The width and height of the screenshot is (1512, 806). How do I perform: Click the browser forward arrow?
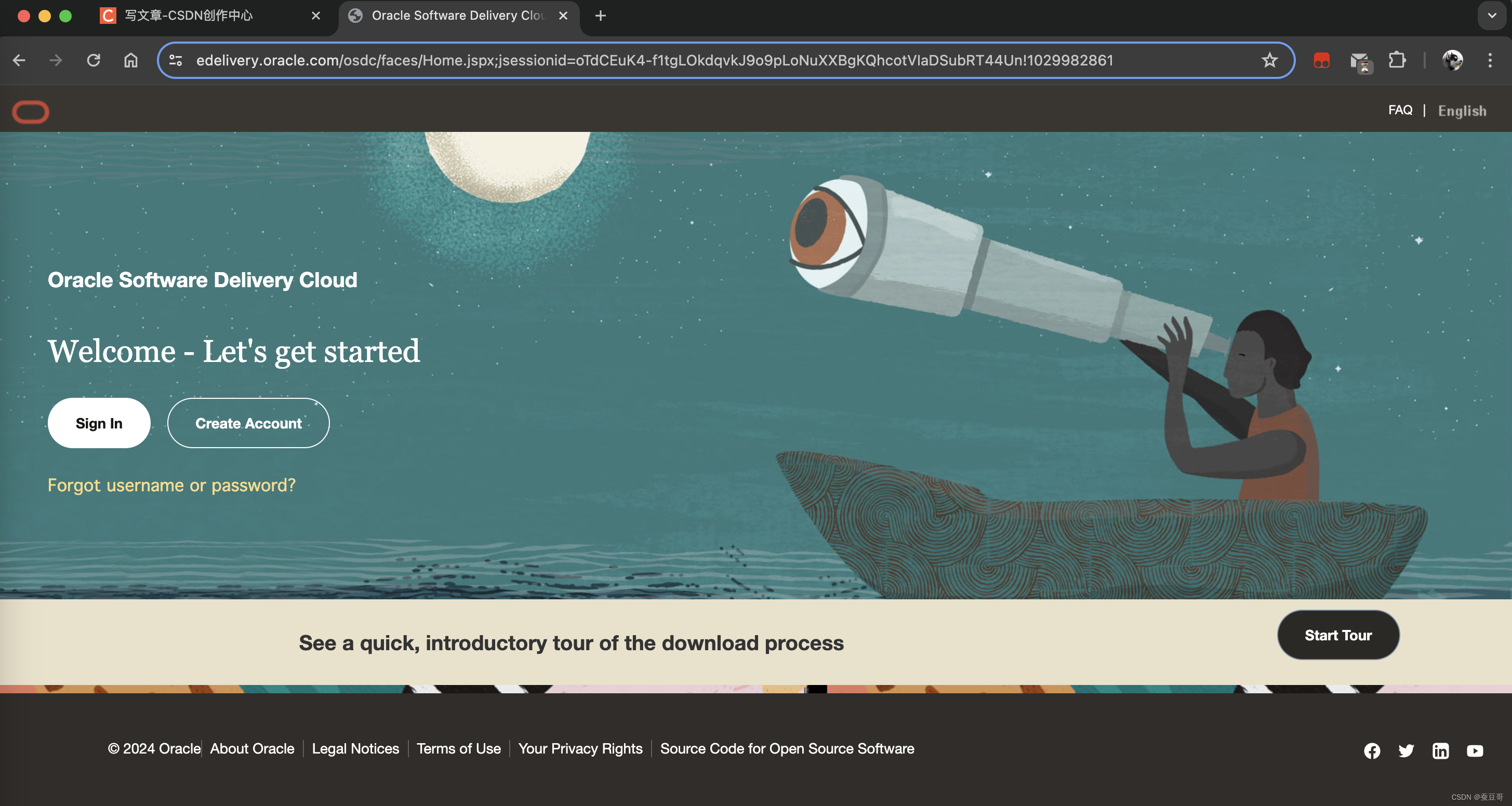coord(56,60)
